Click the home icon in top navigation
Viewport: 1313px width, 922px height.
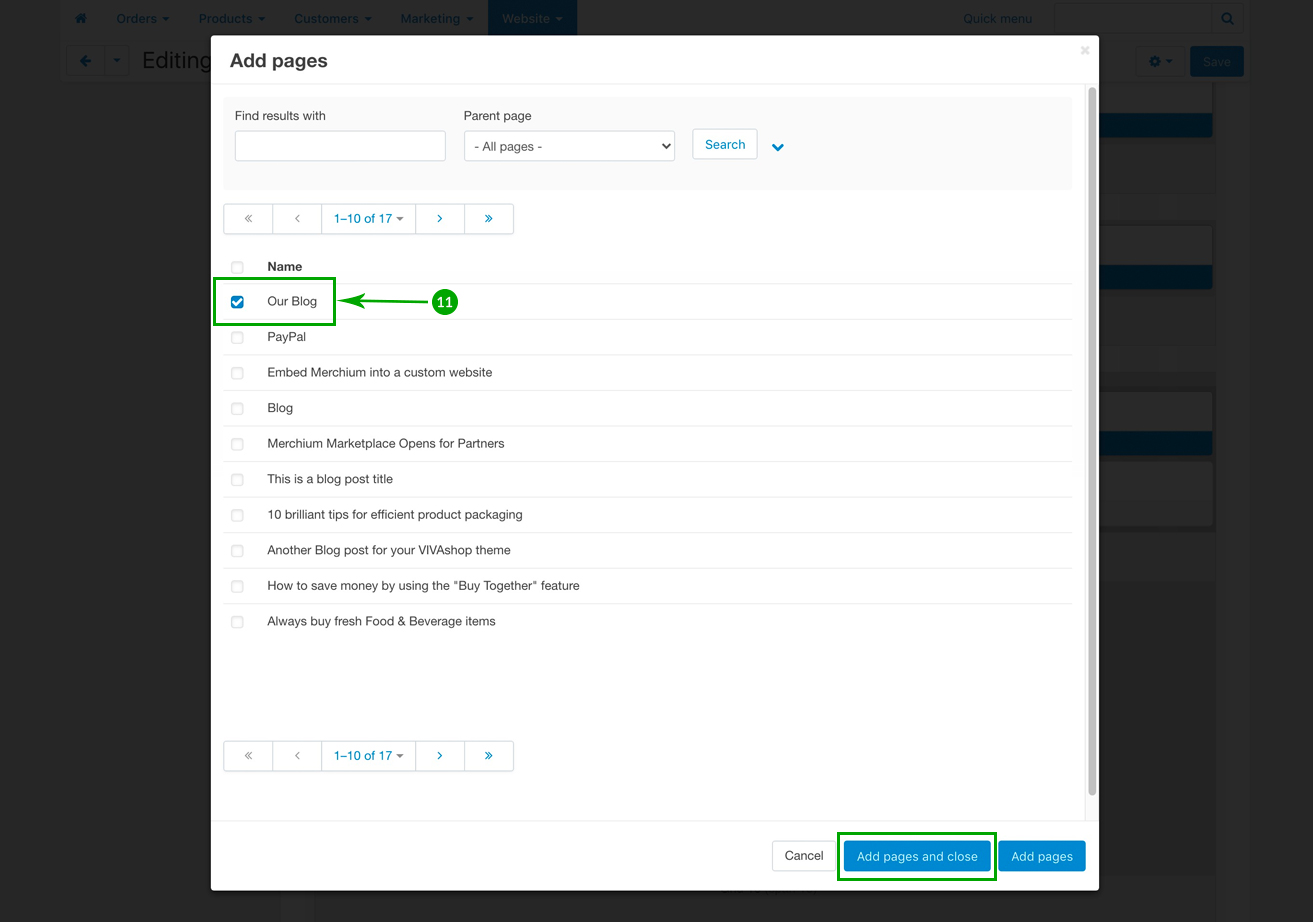81,19
